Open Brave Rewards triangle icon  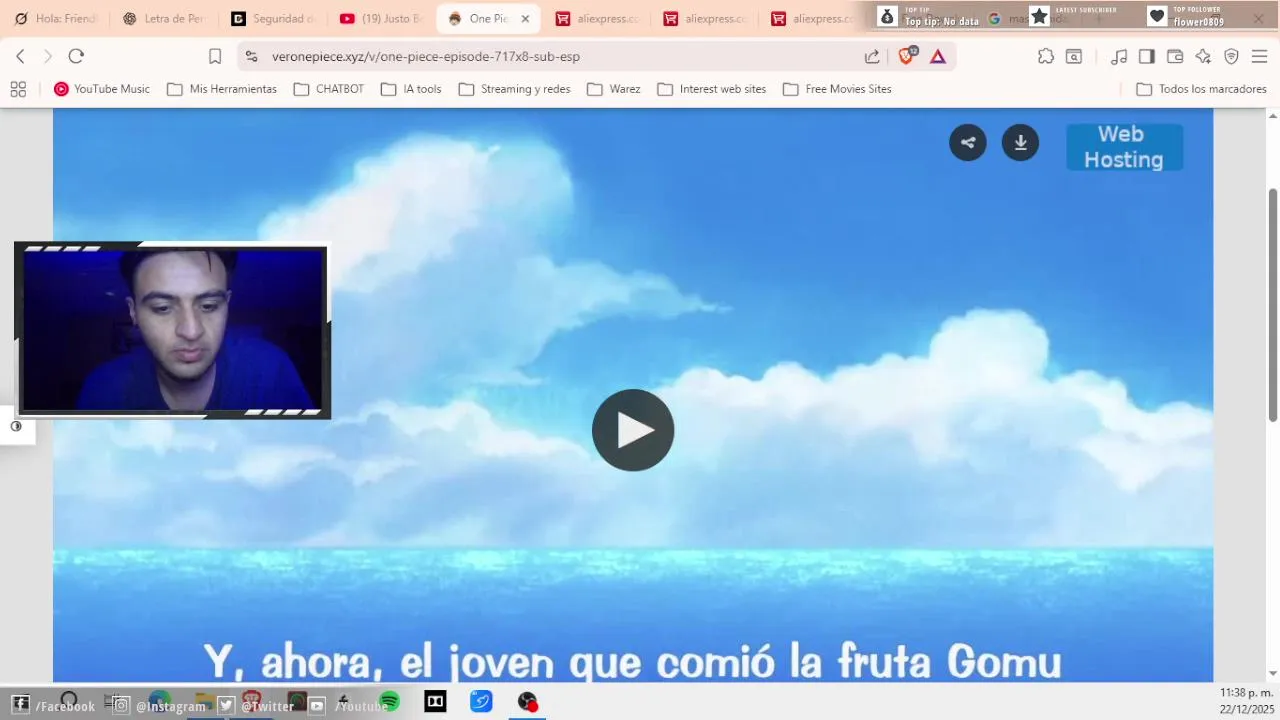pyautogui.click(x=938, y=57)
